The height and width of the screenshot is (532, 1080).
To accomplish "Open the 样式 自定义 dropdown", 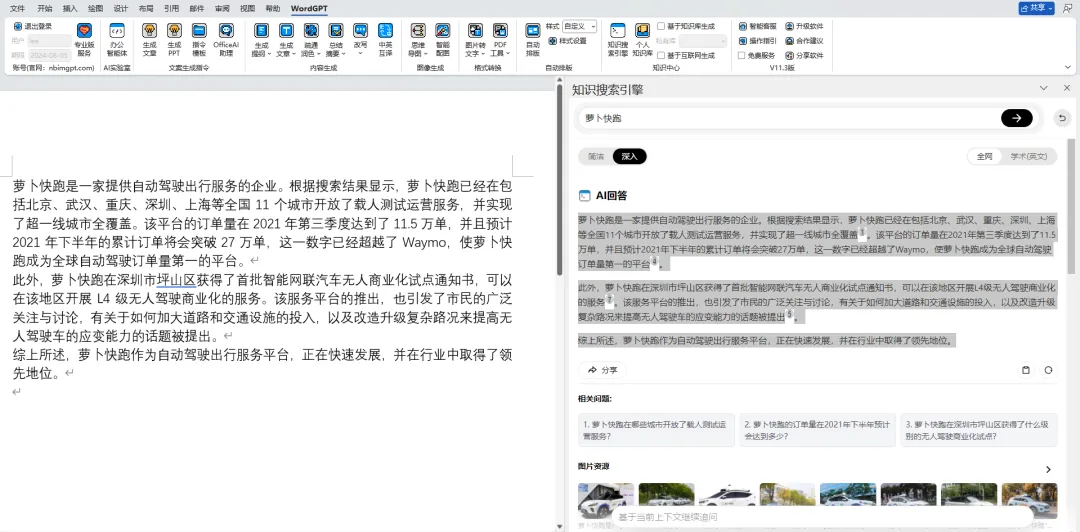I will (x=579, y=26).
